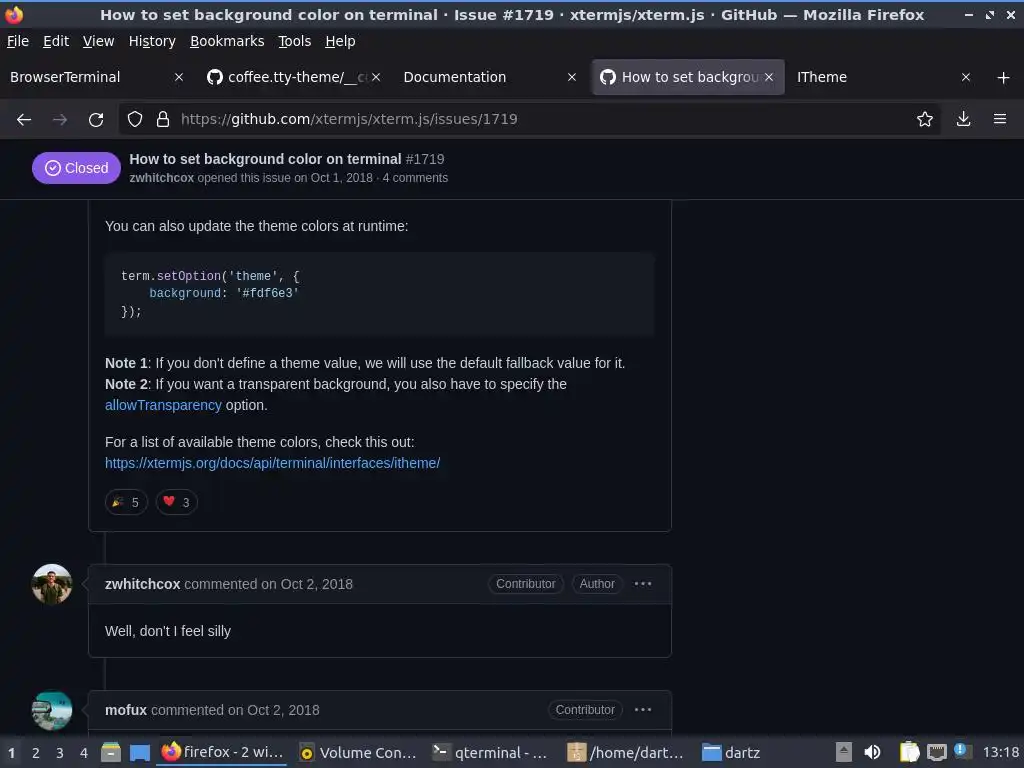Reload the current GitHub page

click(96, 120)
